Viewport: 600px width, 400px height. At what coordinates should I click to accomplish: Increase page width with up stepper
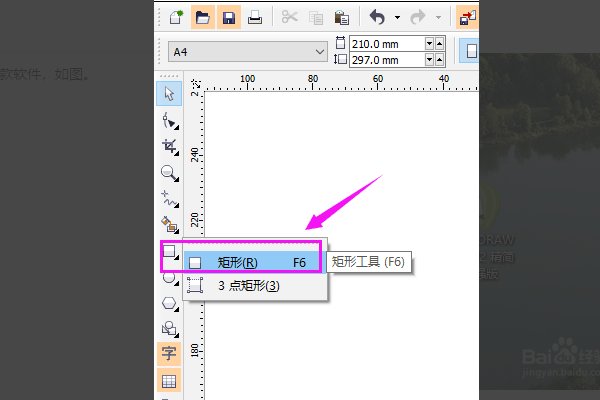pos(440,44)
